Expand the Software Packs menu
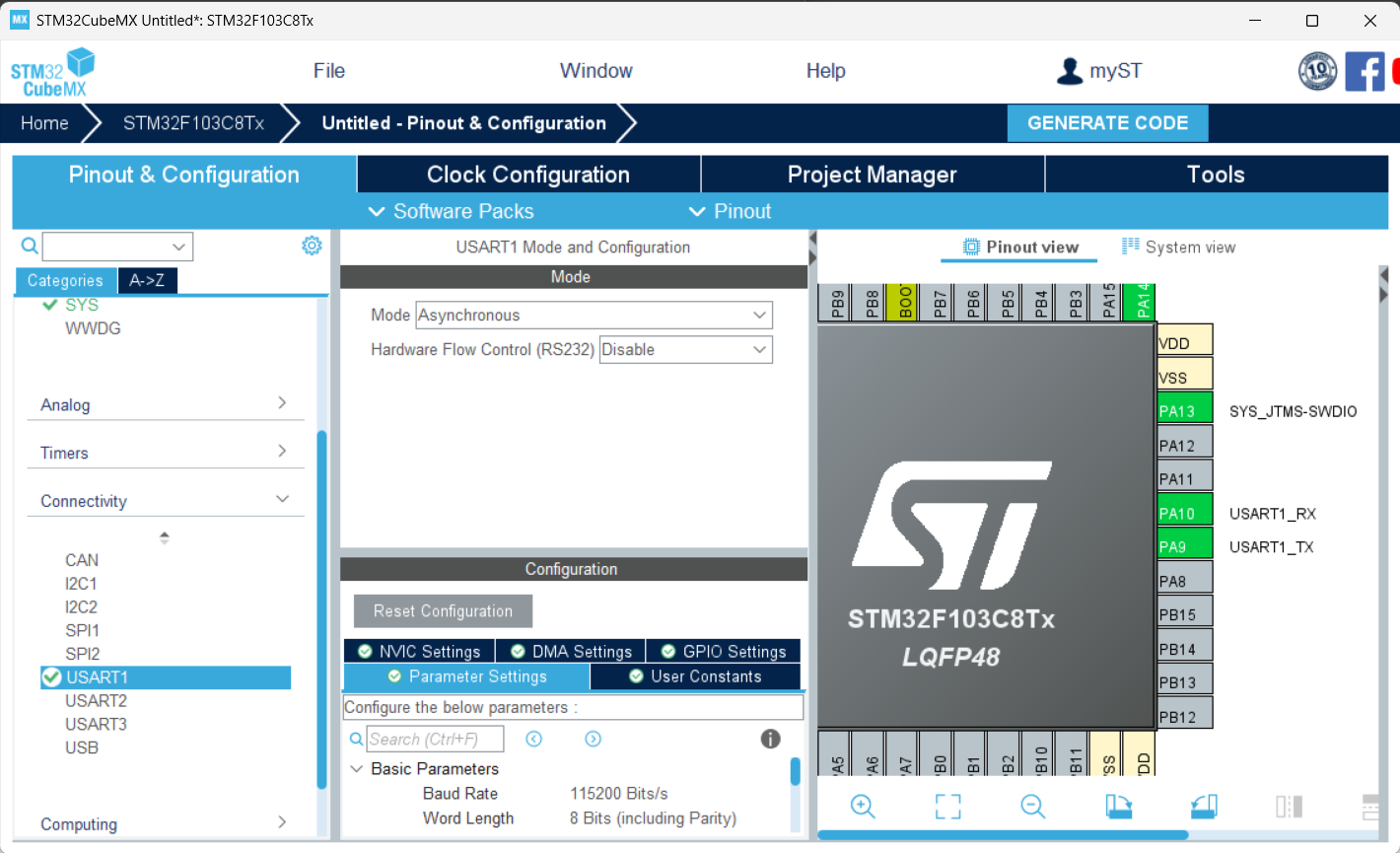 coord(451,211)
